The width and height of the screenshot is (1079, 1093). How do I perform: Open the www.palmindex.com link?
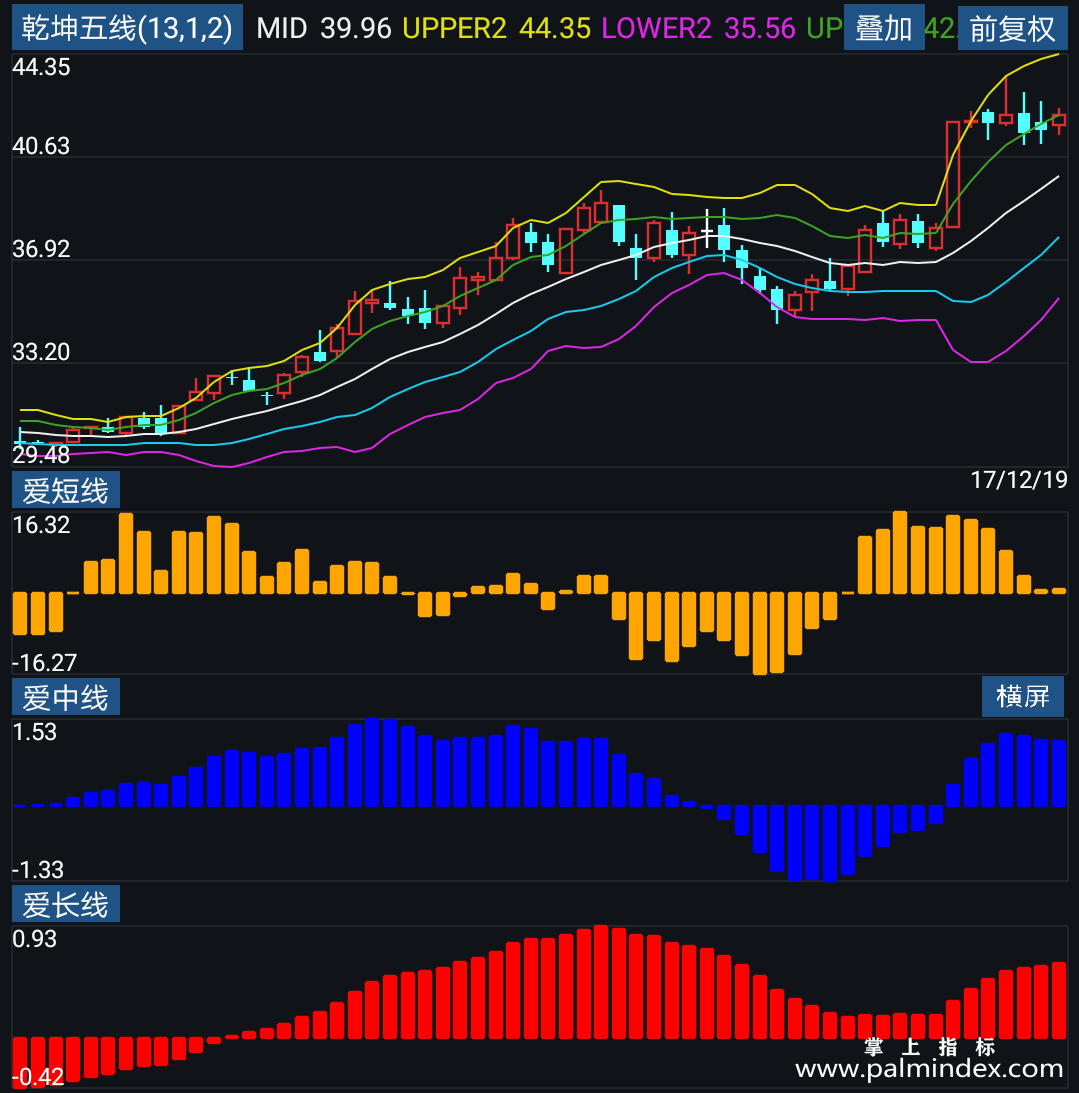tap(929, 1068)
